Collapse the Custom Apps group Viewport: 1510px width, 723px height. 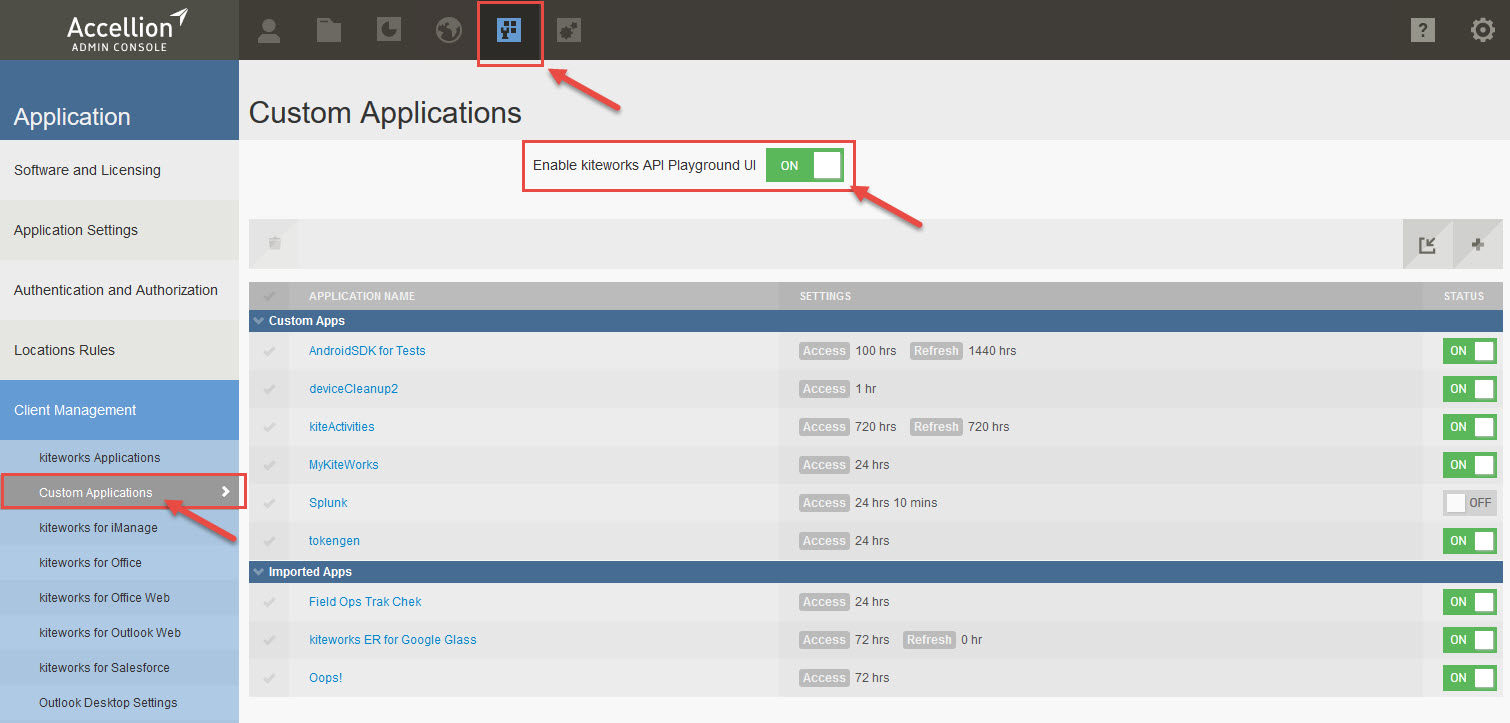point(259,320)
